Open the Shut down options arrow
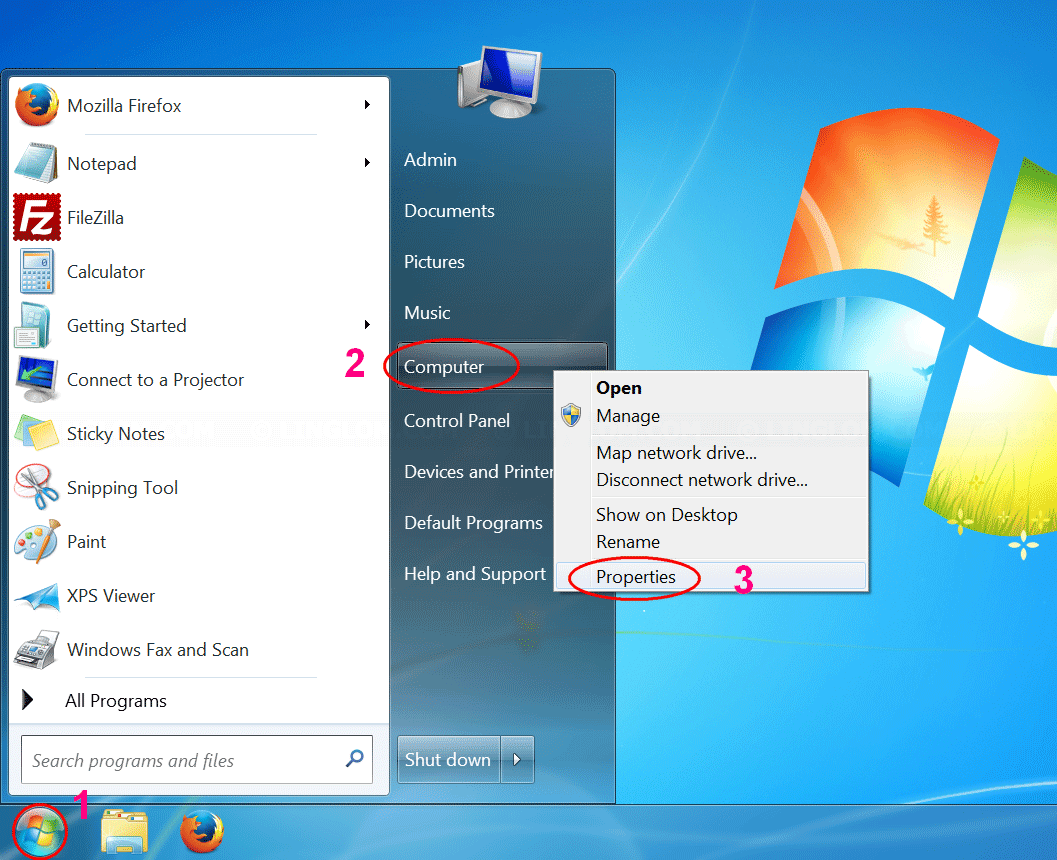 click(x=517, y=760)
